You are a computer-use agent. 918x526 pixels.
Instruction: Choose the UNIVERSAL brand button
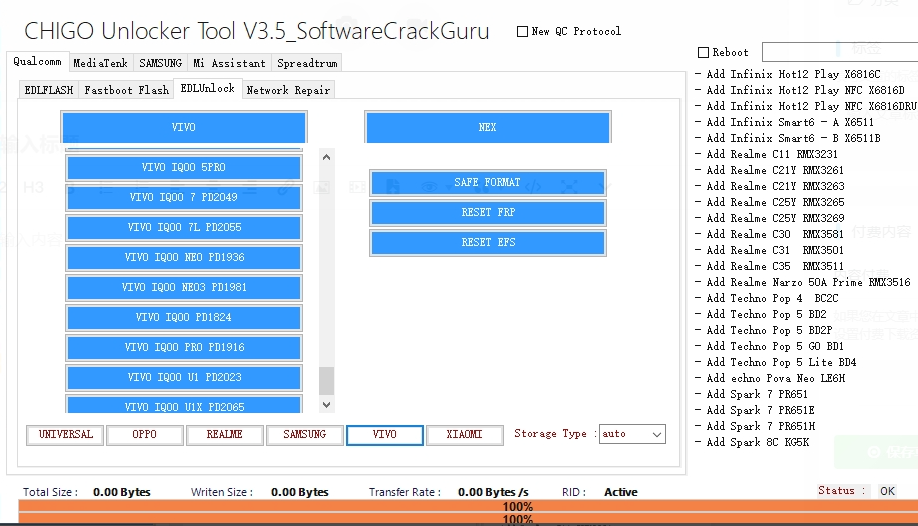click(65, 435)
